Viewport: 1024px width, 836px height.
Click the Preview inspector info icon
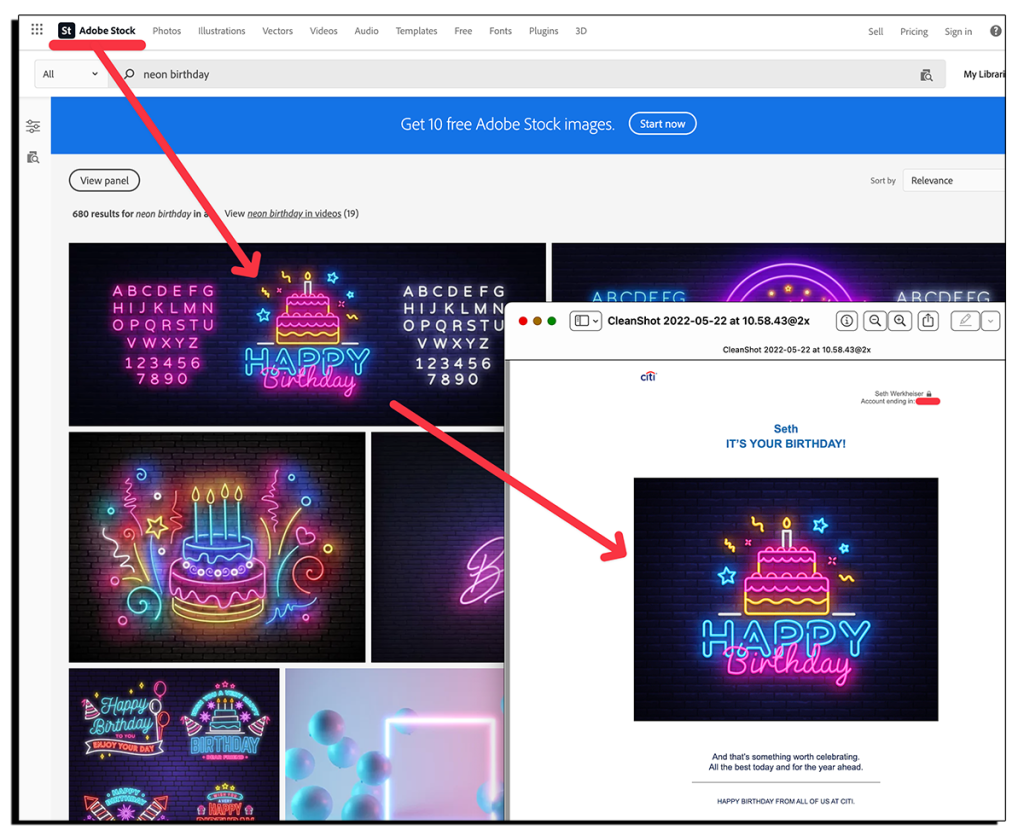(x=847, y=321)
